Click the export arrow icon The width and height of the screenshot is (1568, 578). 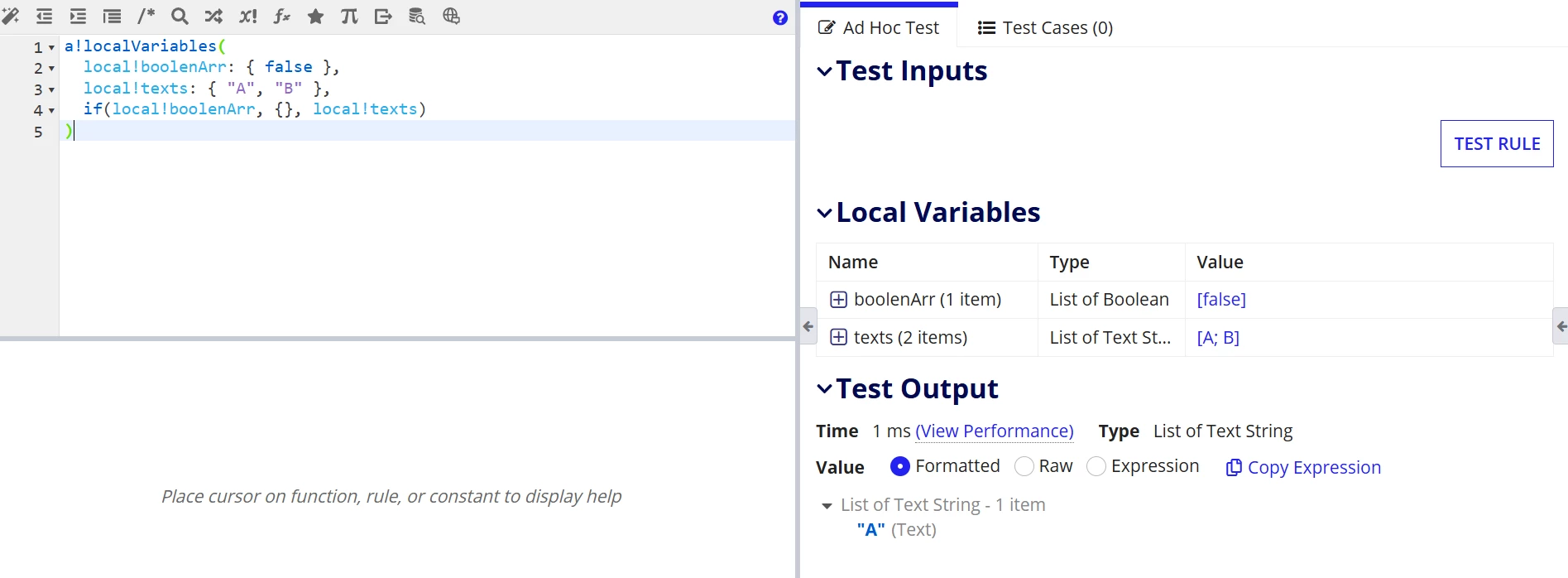383,16
